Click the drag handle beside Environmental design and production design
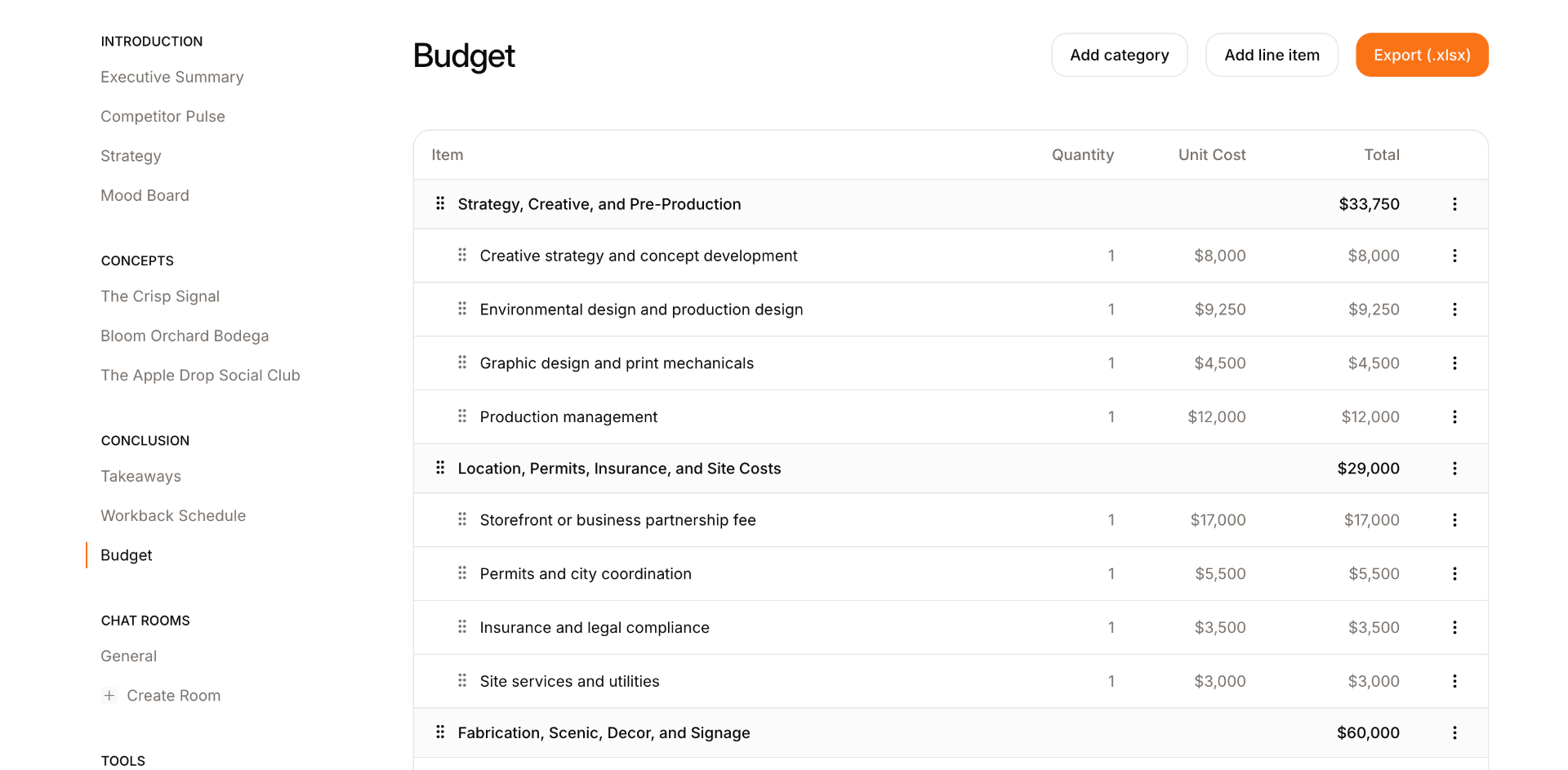The image size is (1568, 770). click(462, 309)
